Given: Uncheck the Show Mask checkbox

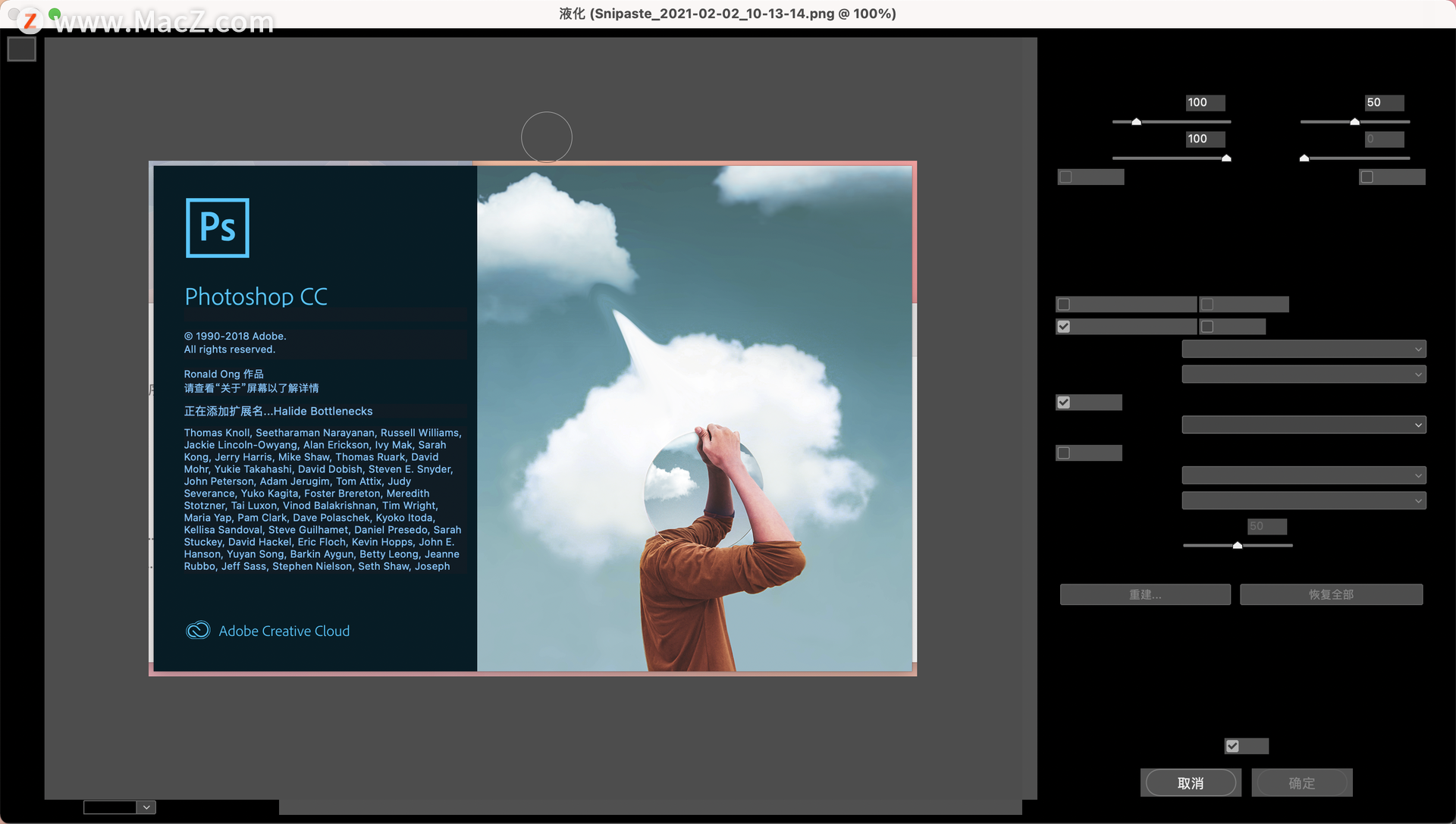Looking at the screenshot, I should pyautogui.click(x=1064, y=403).
